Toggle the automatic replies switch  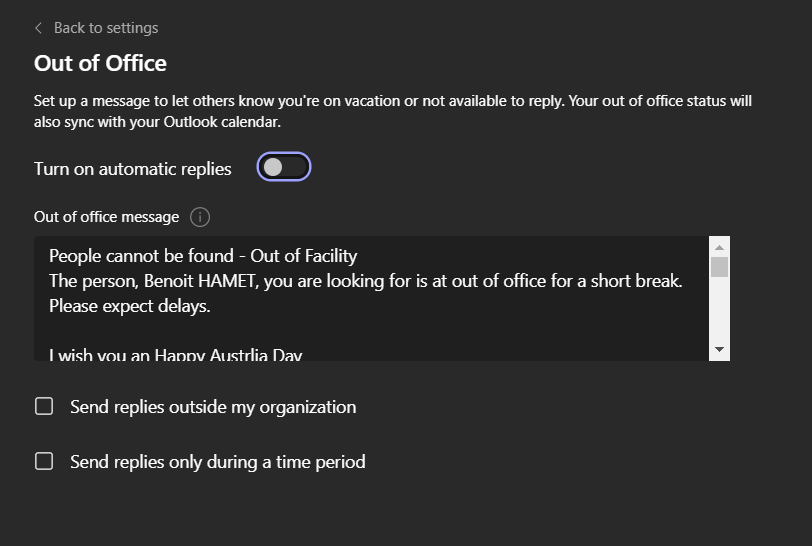284,167
